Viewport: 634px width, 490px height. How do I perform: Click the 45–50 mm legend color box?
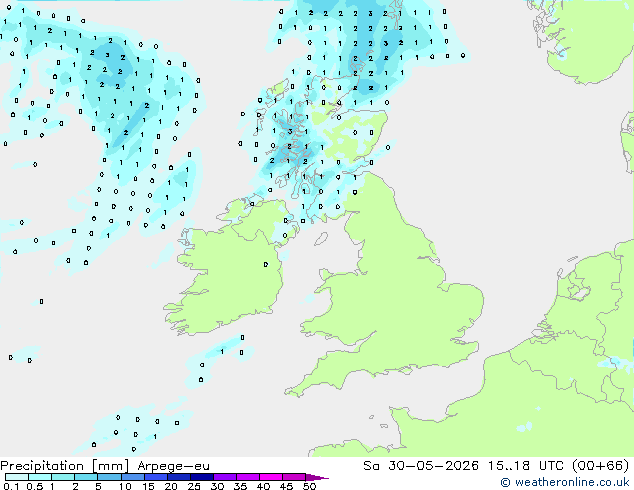click(x=294, y=477)
